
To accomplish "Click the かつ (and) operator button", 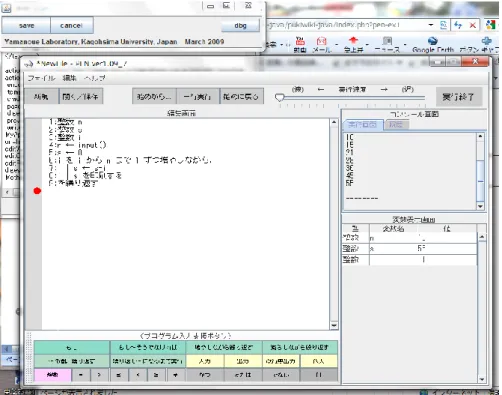I will [x=205, y=375].
